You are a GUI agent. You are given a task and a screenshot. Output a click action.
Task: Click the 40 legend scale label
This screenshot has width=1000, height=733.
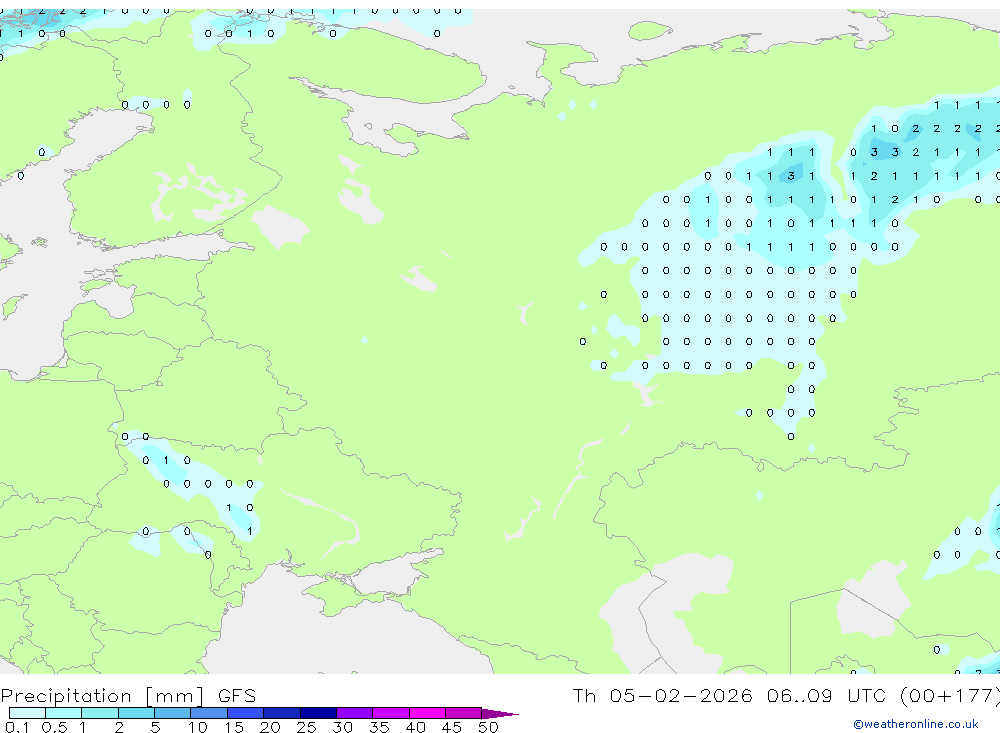pyautogui.click(x=415, y=727)
